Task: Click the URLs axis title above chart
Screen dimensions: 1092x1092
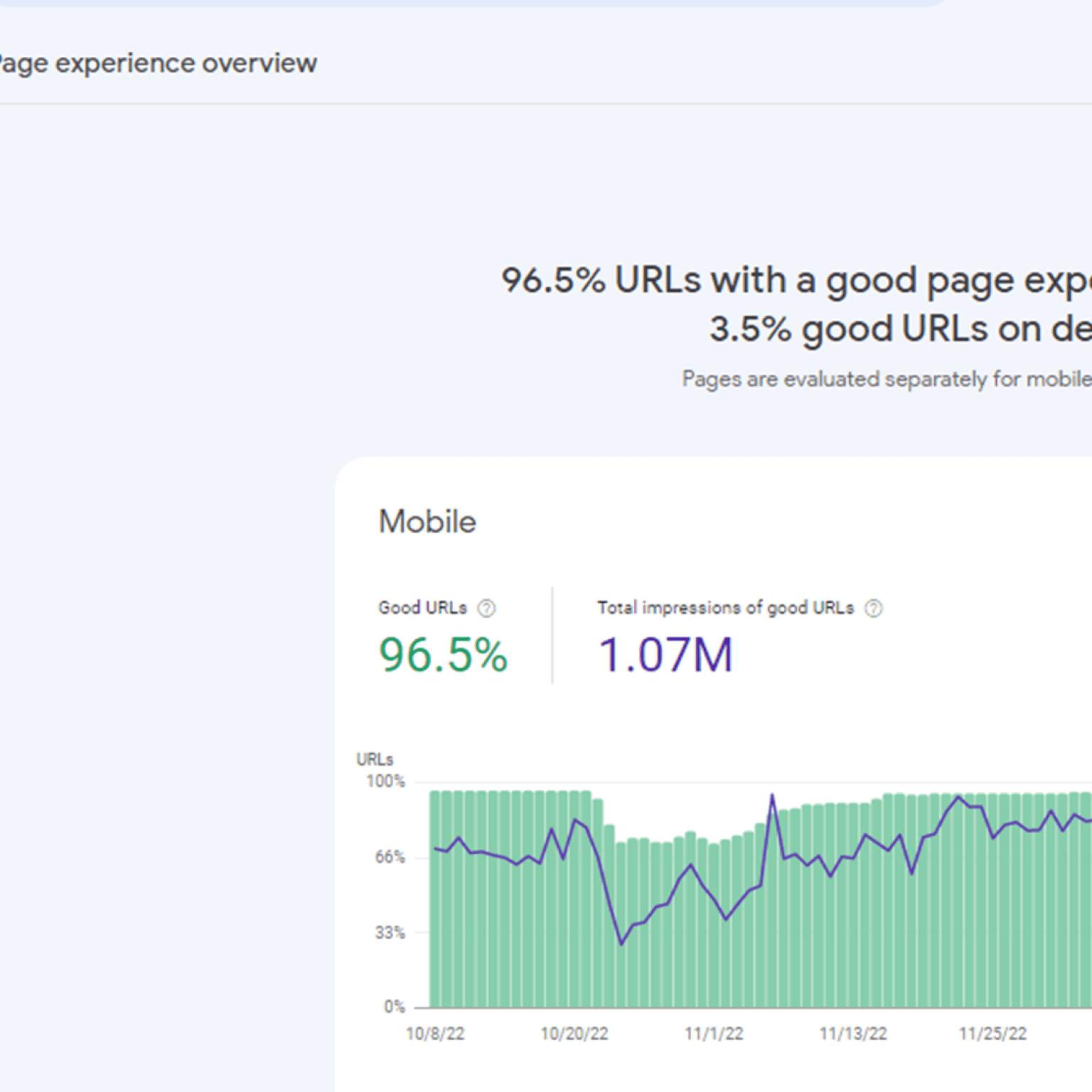Action: [x=375, y=759]
